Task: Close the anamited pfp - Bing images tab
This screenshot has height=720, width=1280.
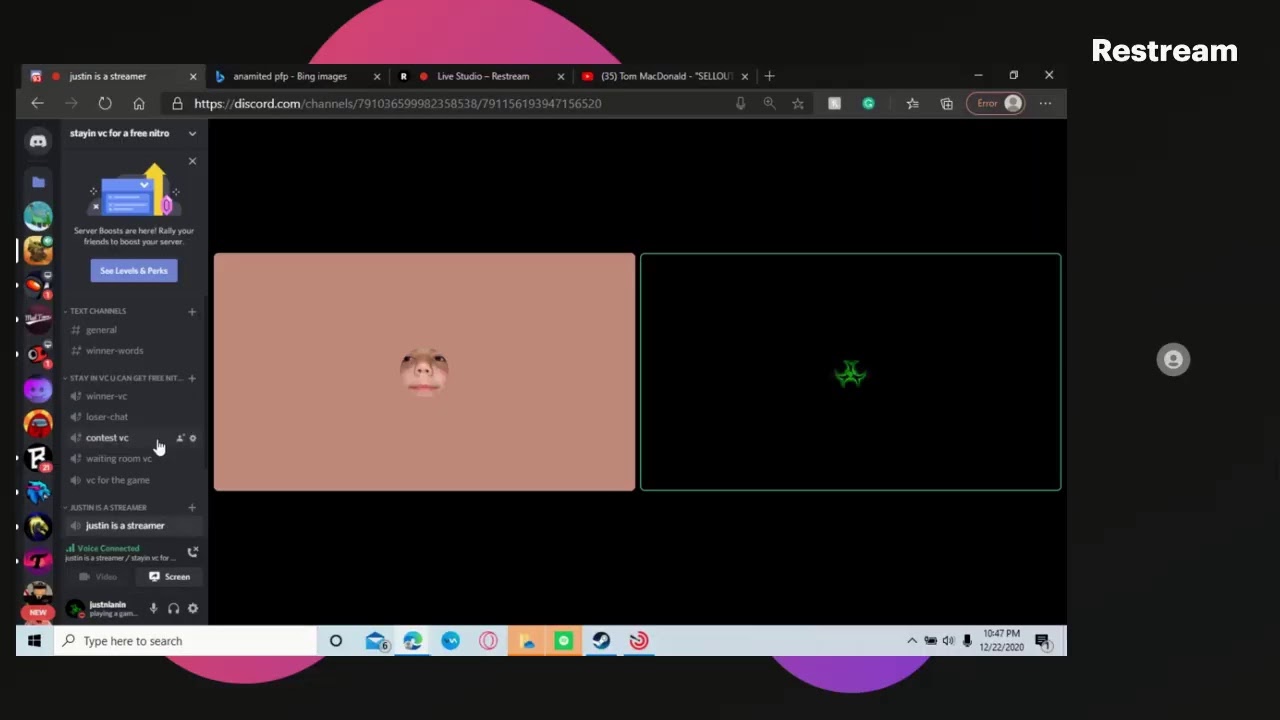Action: [377, 76]
